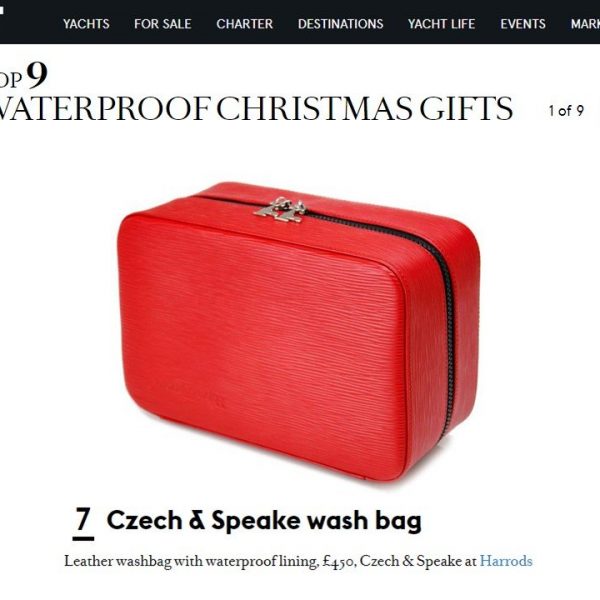
Task: Click the silver zipper pulls on the bag
Action: (x=280, y=210)
